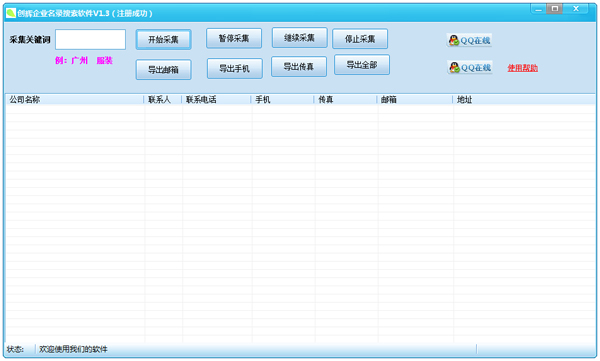Select the 传真 column header
The image size is (600, 361).
point(346,100)
